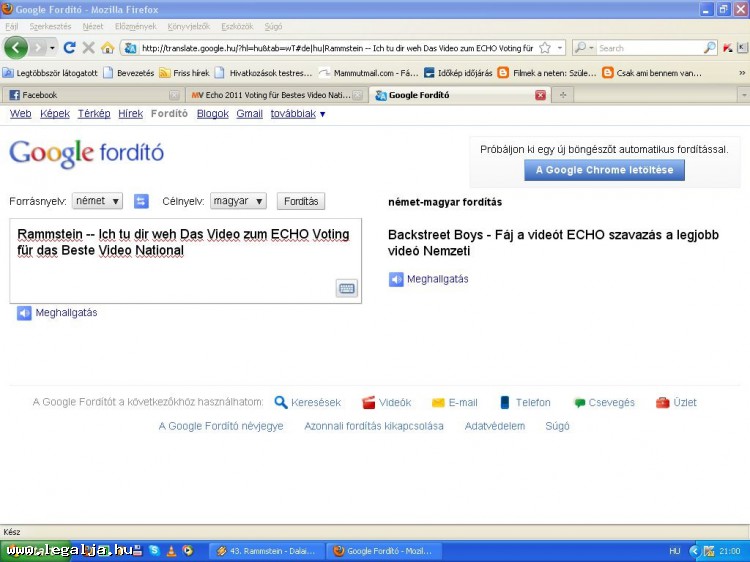Image resolution: width=750 pixels, height=562 pixels.
Task: Open the továbbiak more menu
Action: pos(298,114)
